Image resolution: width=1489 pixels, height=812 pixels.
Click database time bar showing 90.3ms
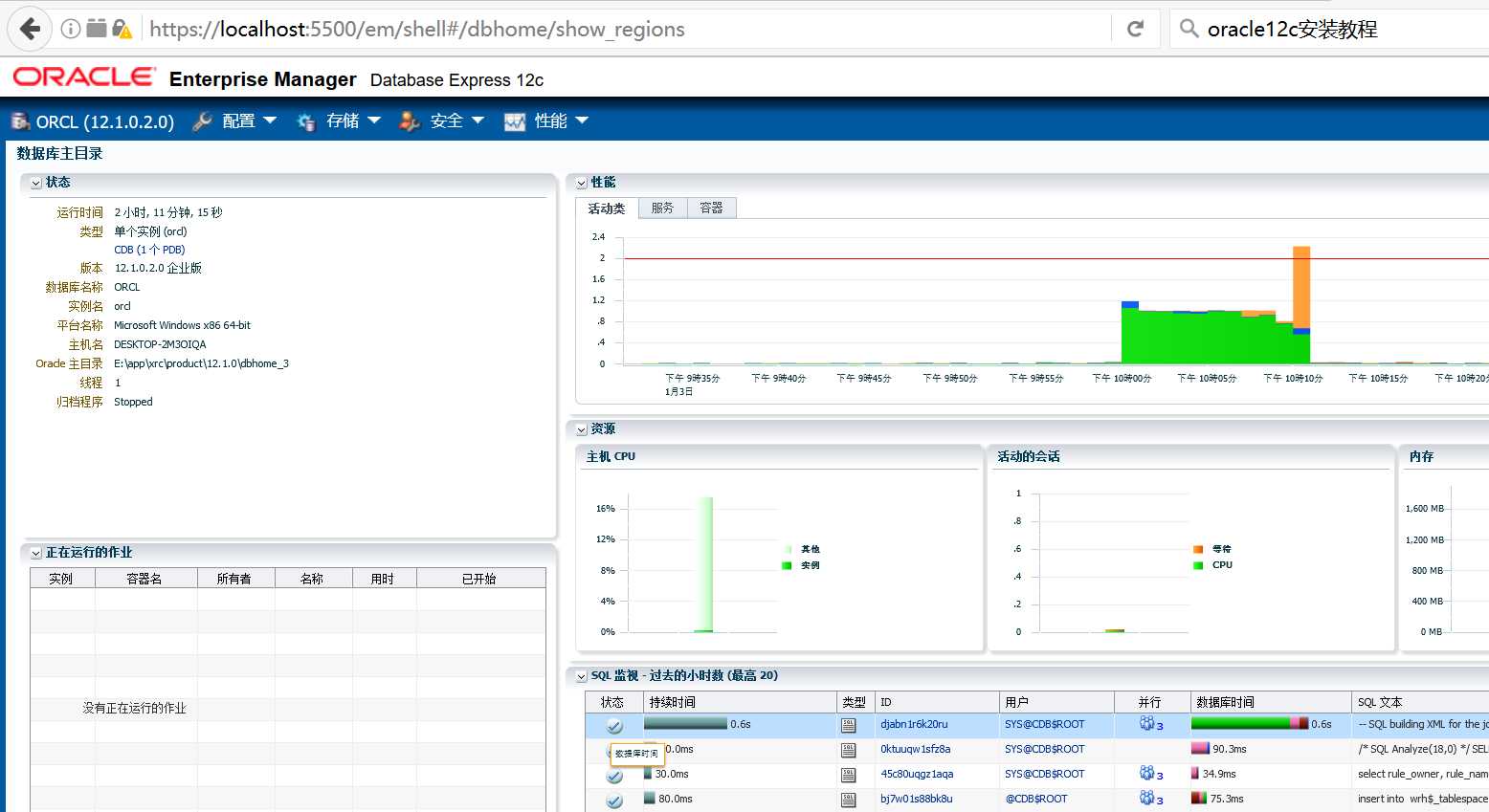[x=1200, y=749]
